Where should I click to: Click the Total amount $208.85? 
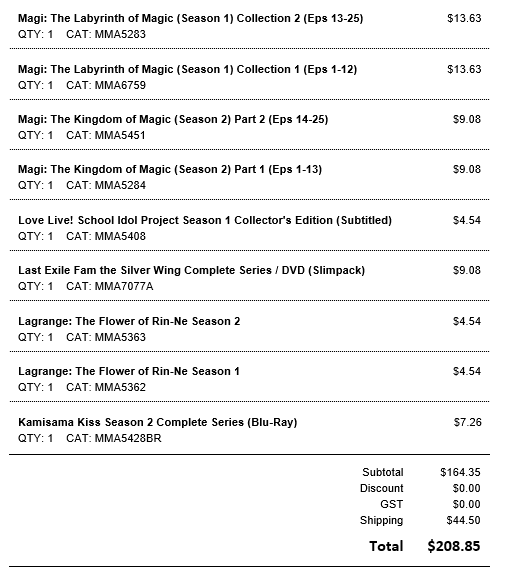[x=454, y=546]
